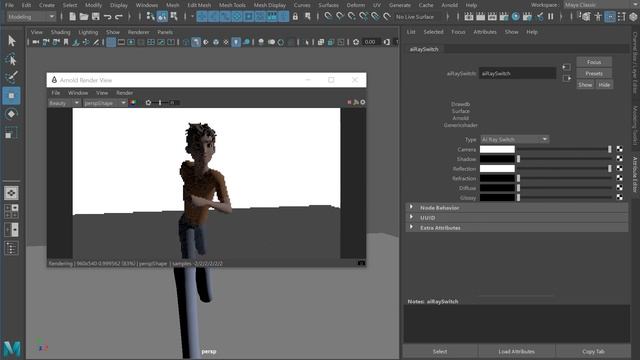Image resolution: width=640 pixels, height=360 pixels.
Task: Toggle the highlighted textured shading button in the viewport toolbar
Action: 196,42
